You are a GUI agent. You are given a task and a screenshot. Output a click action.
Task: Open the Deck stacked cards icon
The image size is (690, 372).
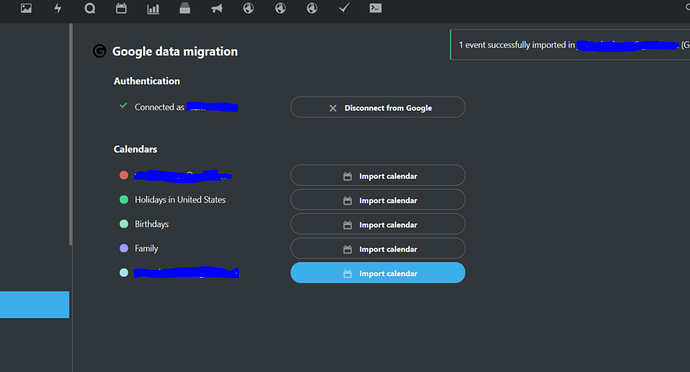185,8
